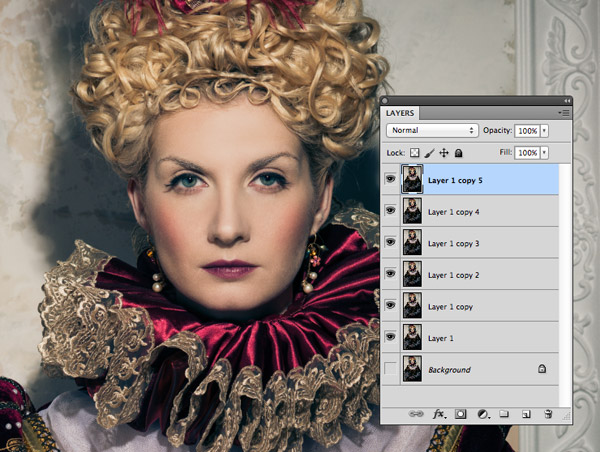Open the Layers panel options menu
Screen dimensions: 600x452
[x=565, y=113]
